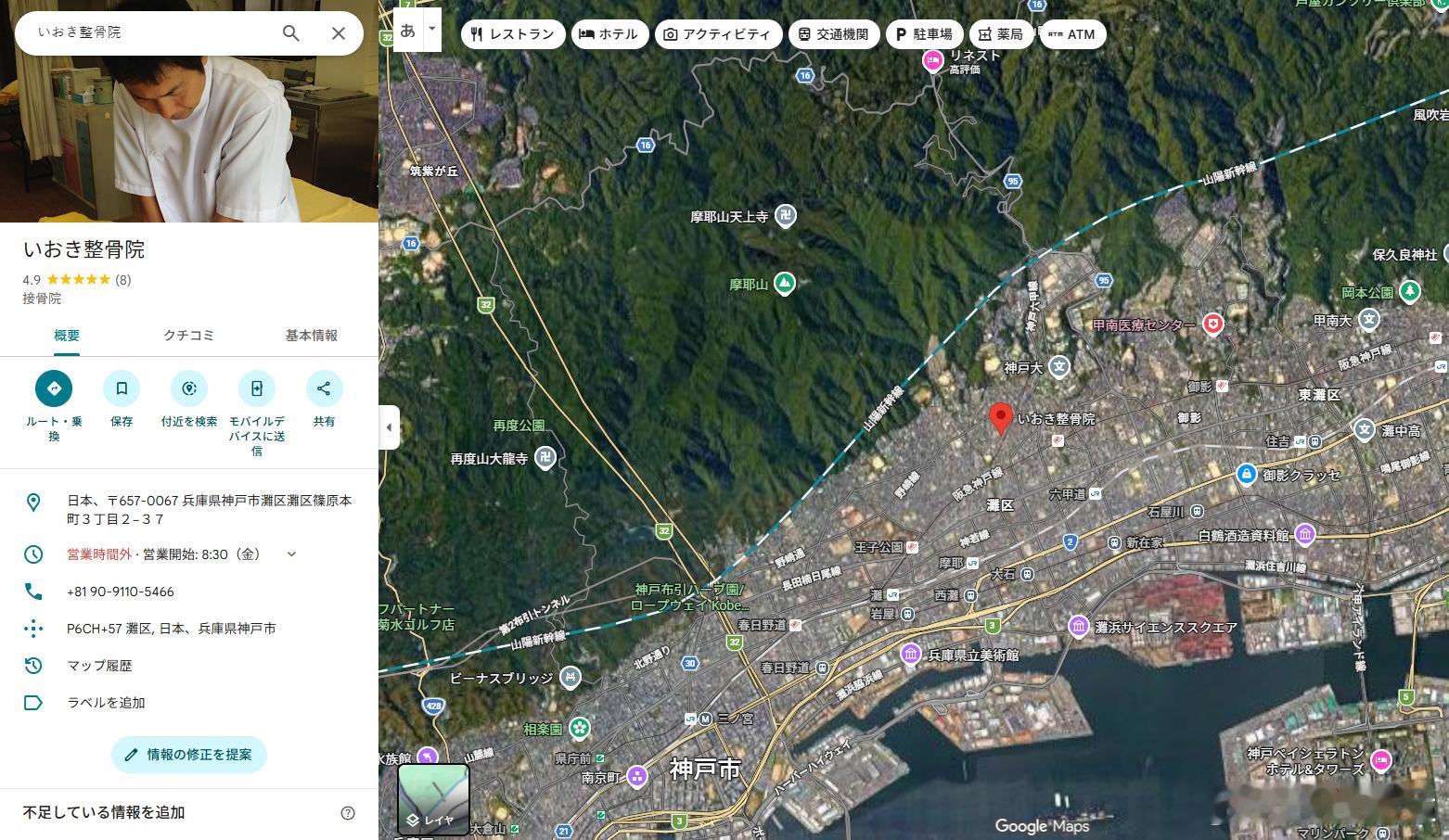This screenshot has width=1449, height=840.
Task: Click the 再度公園 park label
Action: pos(519,426)
